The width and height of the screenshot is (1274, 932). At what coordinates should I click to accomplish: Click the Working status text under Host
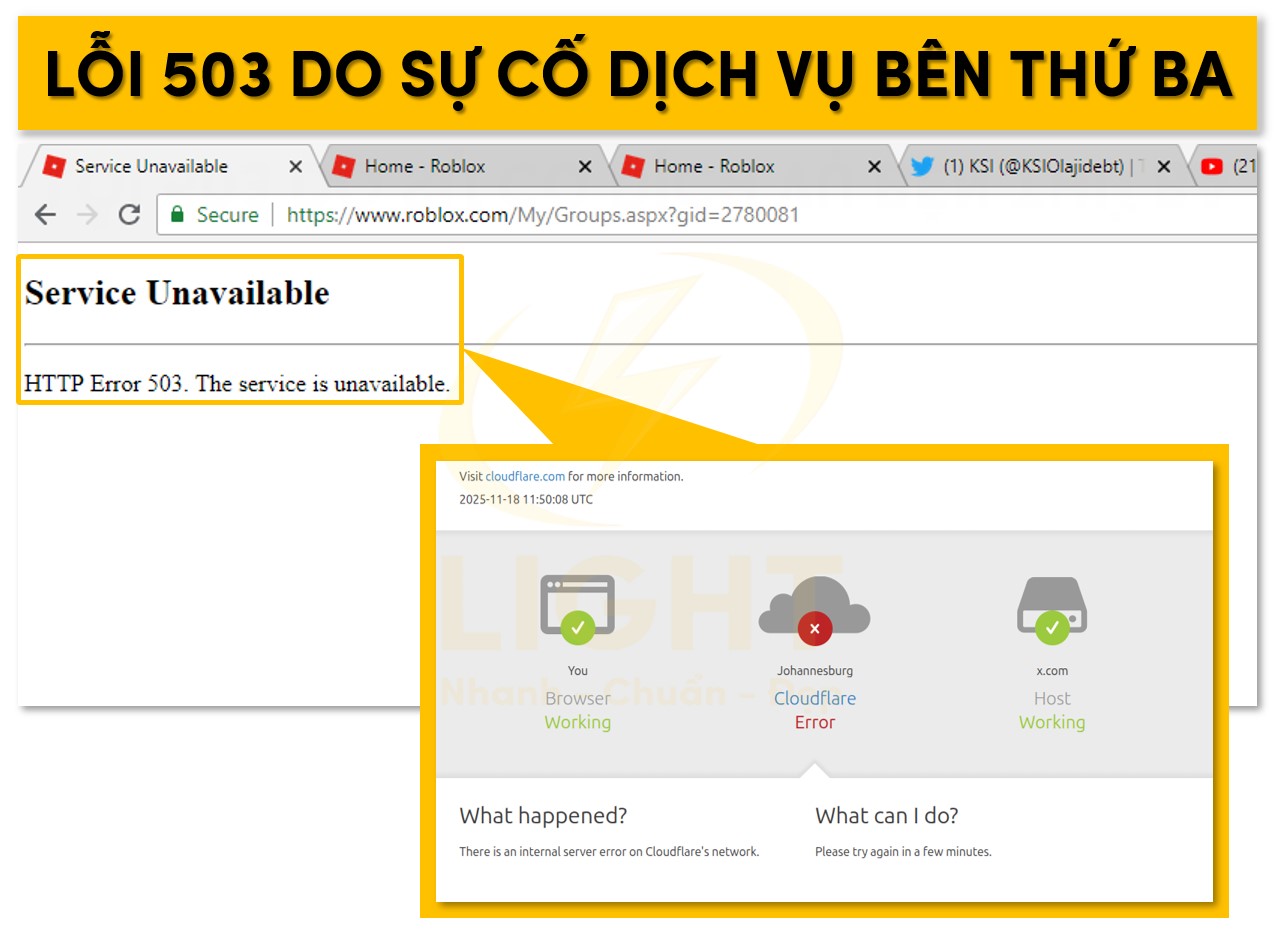pyautogui.click(x=1052, y=722)
